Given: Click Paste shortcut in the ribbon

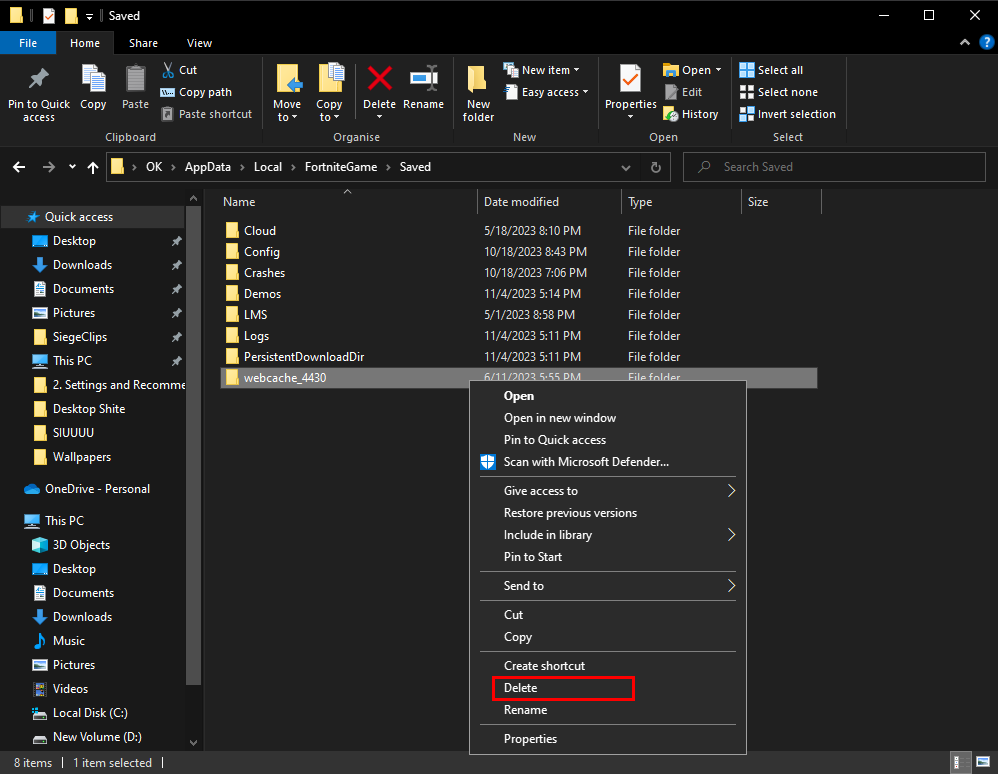Looking at the screenshot, I should click(207, 114).
